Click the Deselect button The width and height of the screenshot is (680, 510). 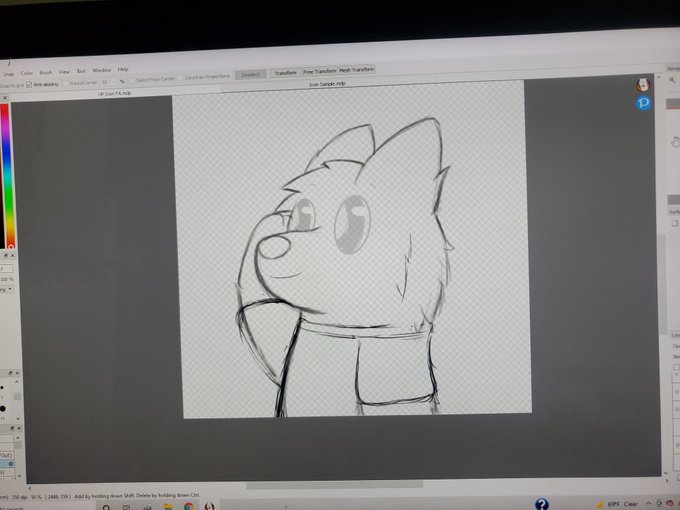(x=250, y=75)
